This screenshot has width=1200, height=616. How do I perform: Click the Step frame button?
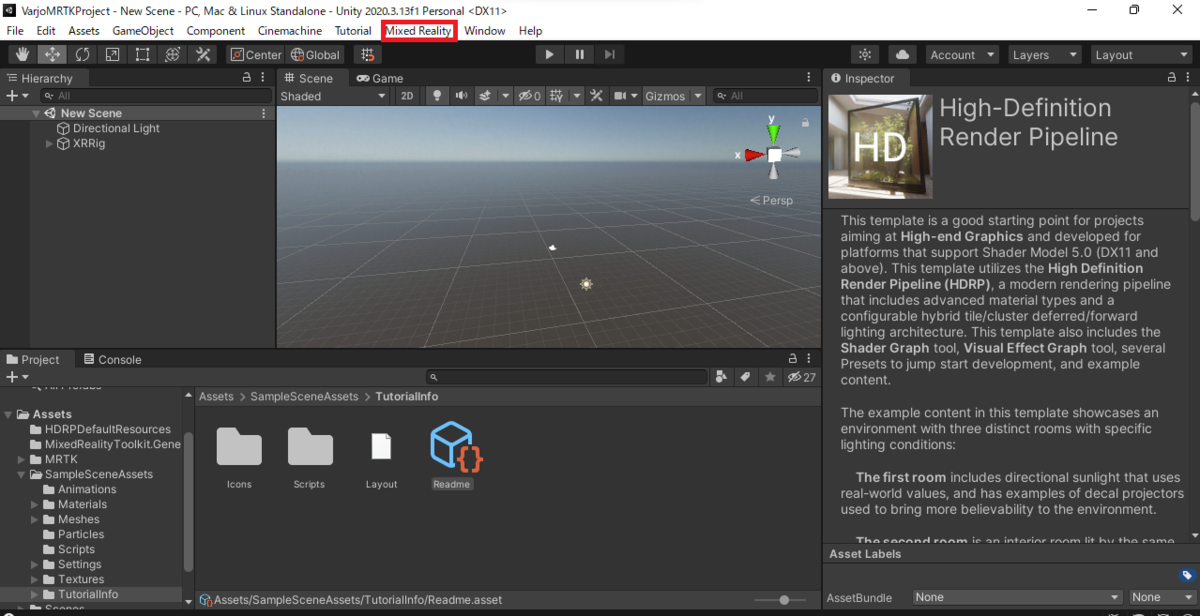tap(609, 55)
